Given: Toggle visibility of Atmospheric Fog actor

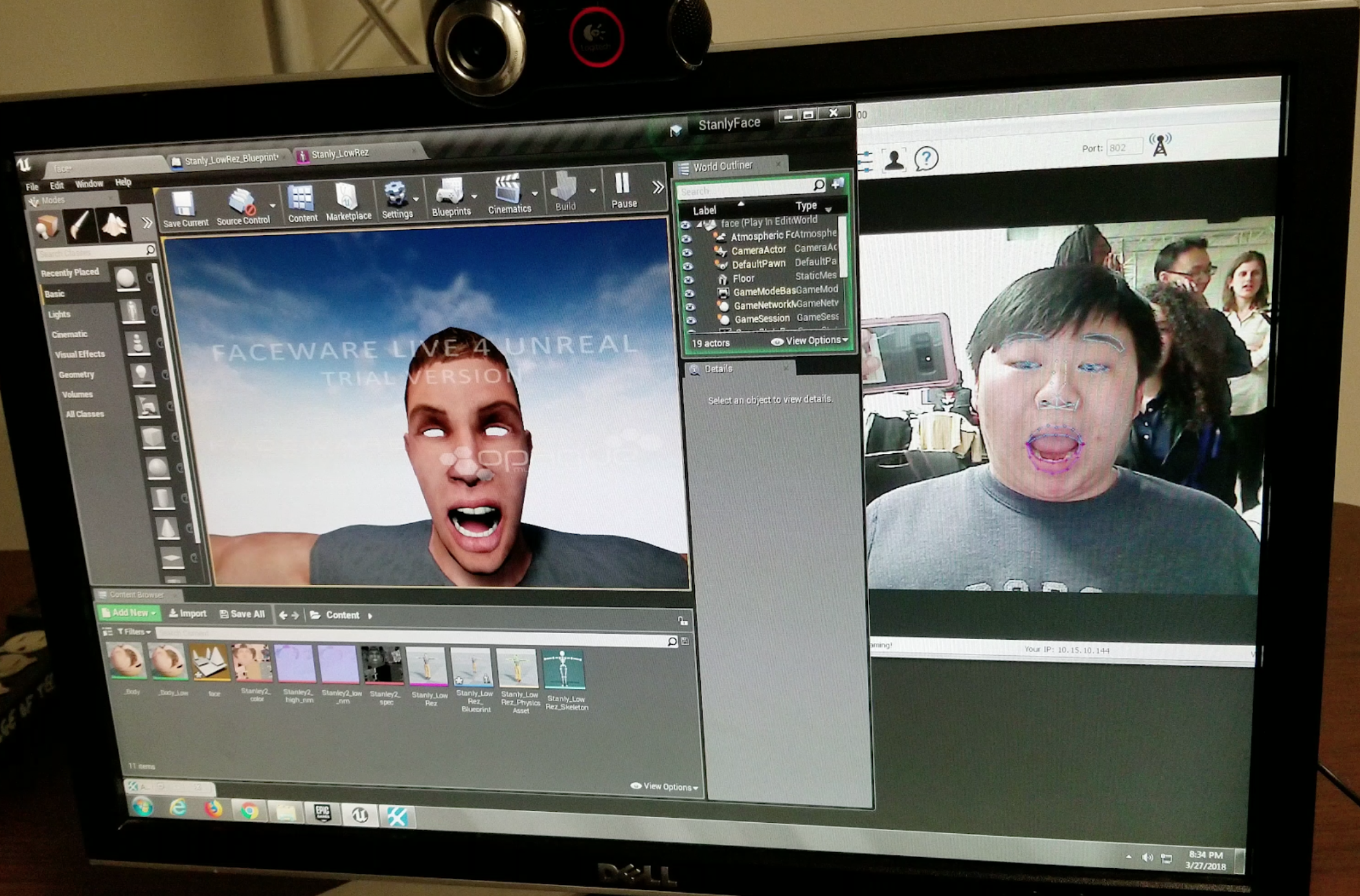Looking at the screenshot, I should click(x=686, y=239).
